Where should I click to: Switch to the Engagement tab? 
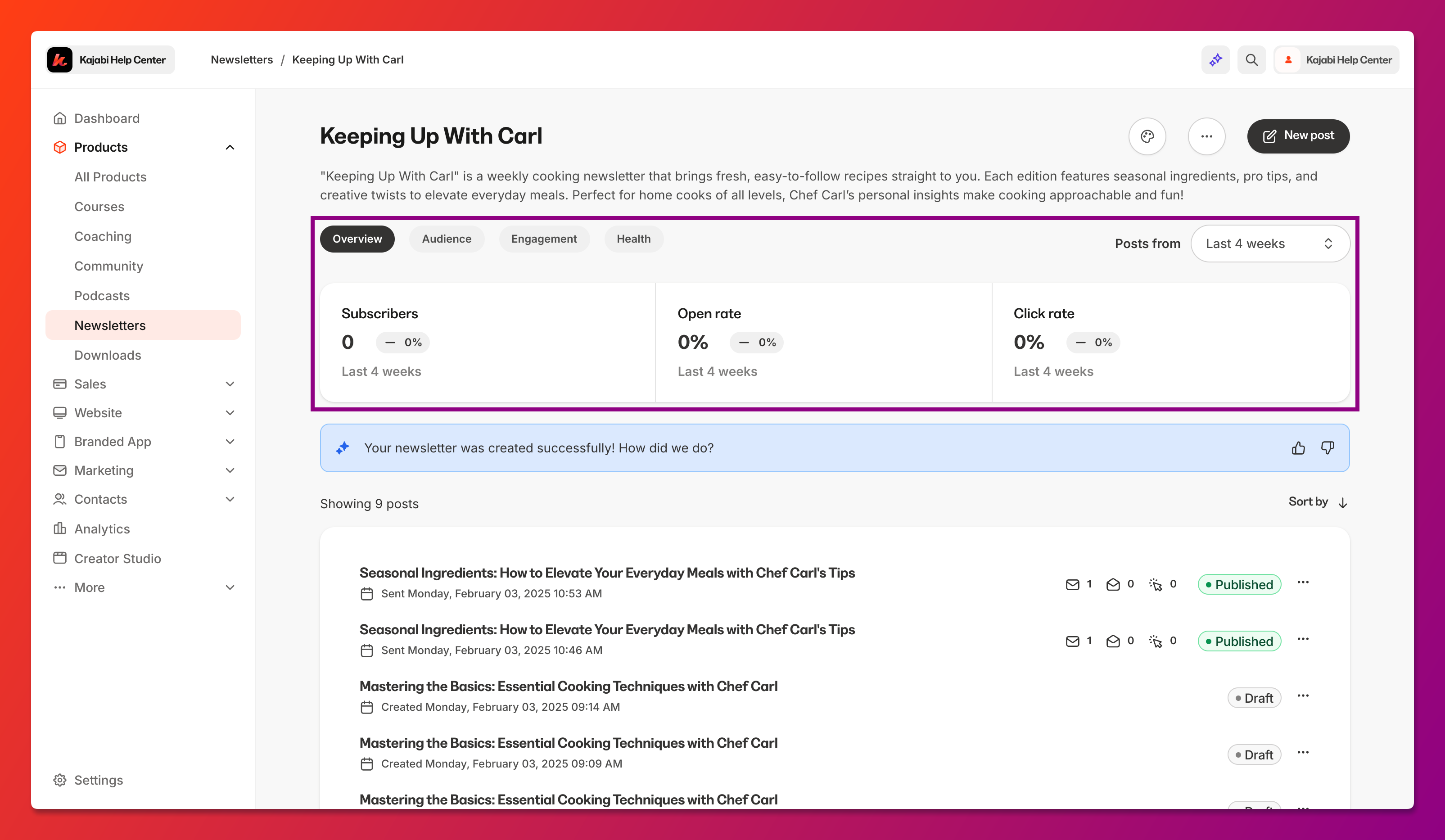[544, 239]
